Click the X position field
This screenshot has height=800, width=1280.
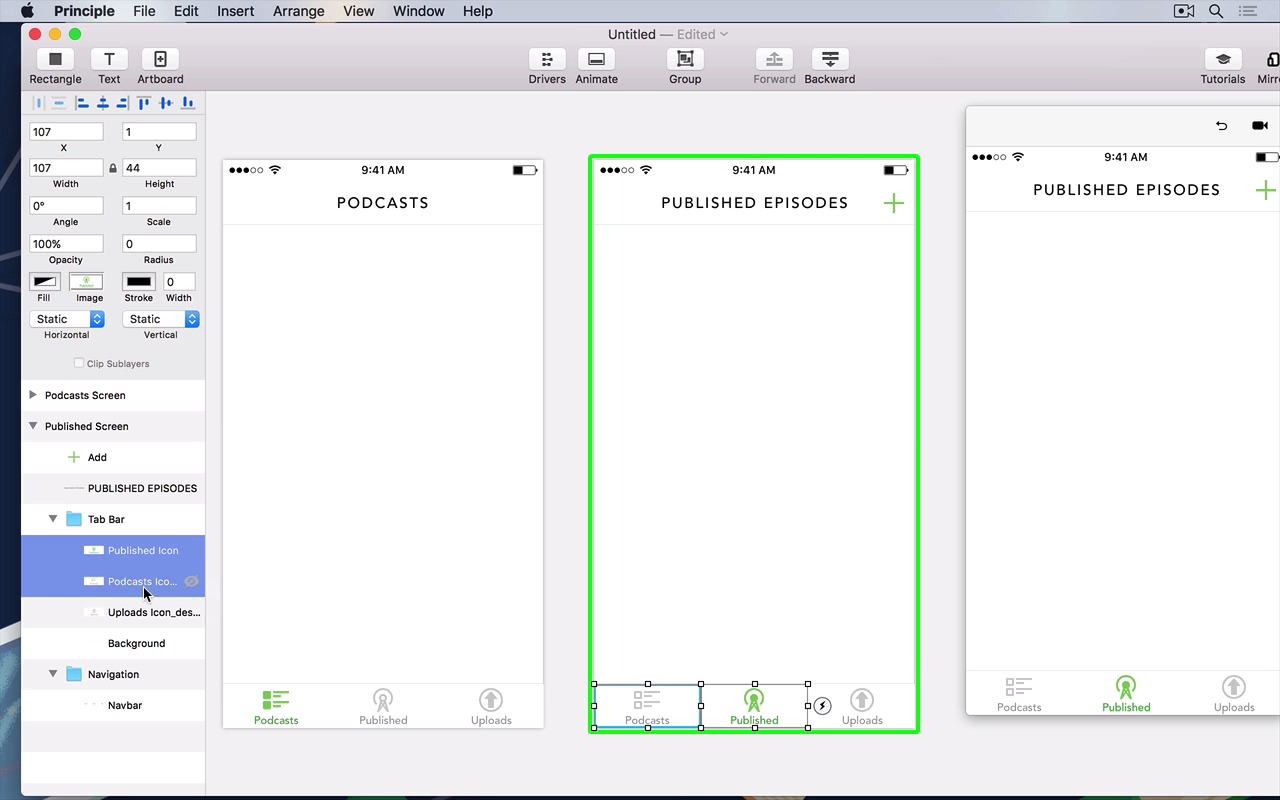[67, 132]
